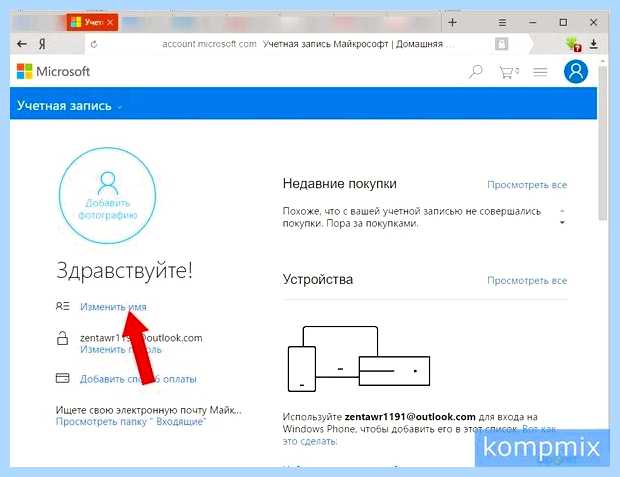Viewport: 620px width, 477px height.
Task: Open the browser hamburger menu in title bar
Action: click(x=502, y=23)
